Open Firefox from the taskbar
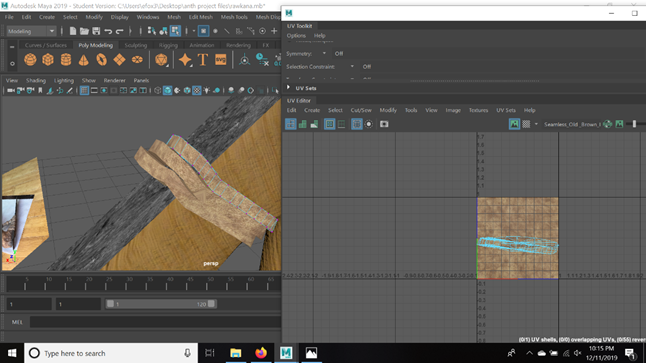Viewport: 646px width, 363px height. click(x=261, y=353)
